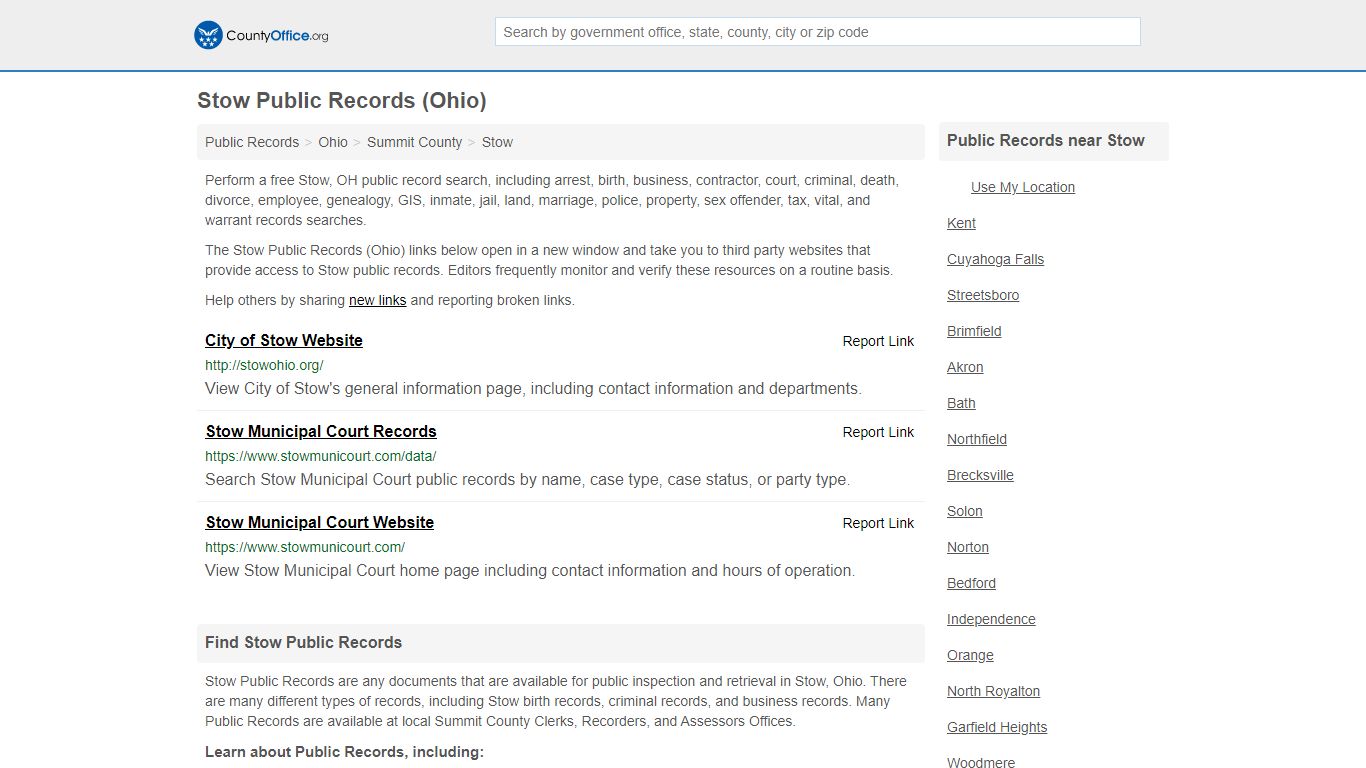Click 'Search Stow Municipal Court public records' description

pyautogui.click(x=527, y=479)
